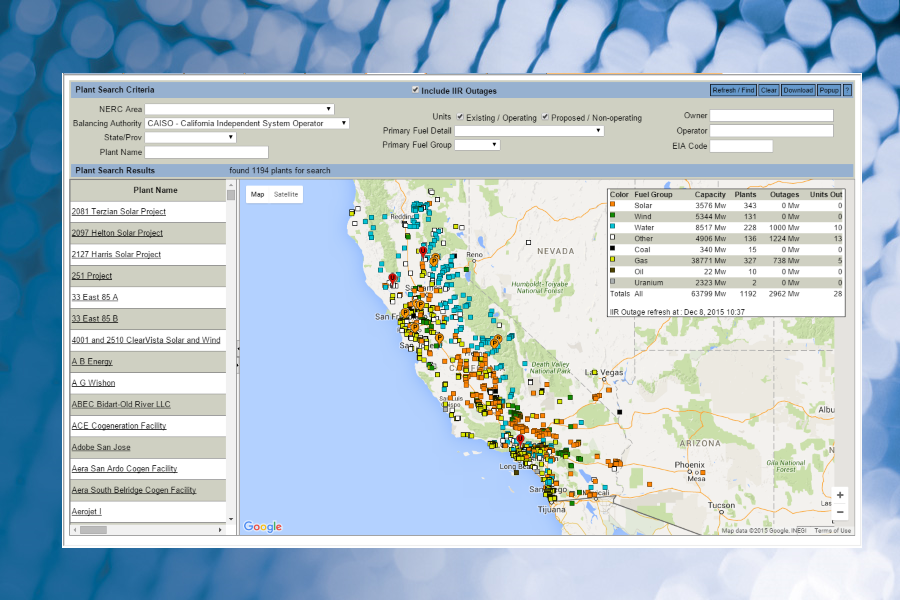Viewport: 900px width, 600px height.
Task: Open the Popup button
Action: pyautogui.click(x=829, y=90)
